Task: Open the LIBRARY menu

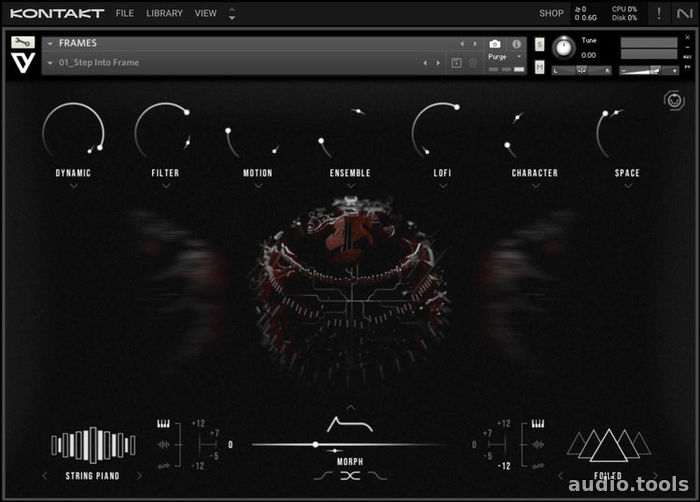Action: [x=164, y=13]
